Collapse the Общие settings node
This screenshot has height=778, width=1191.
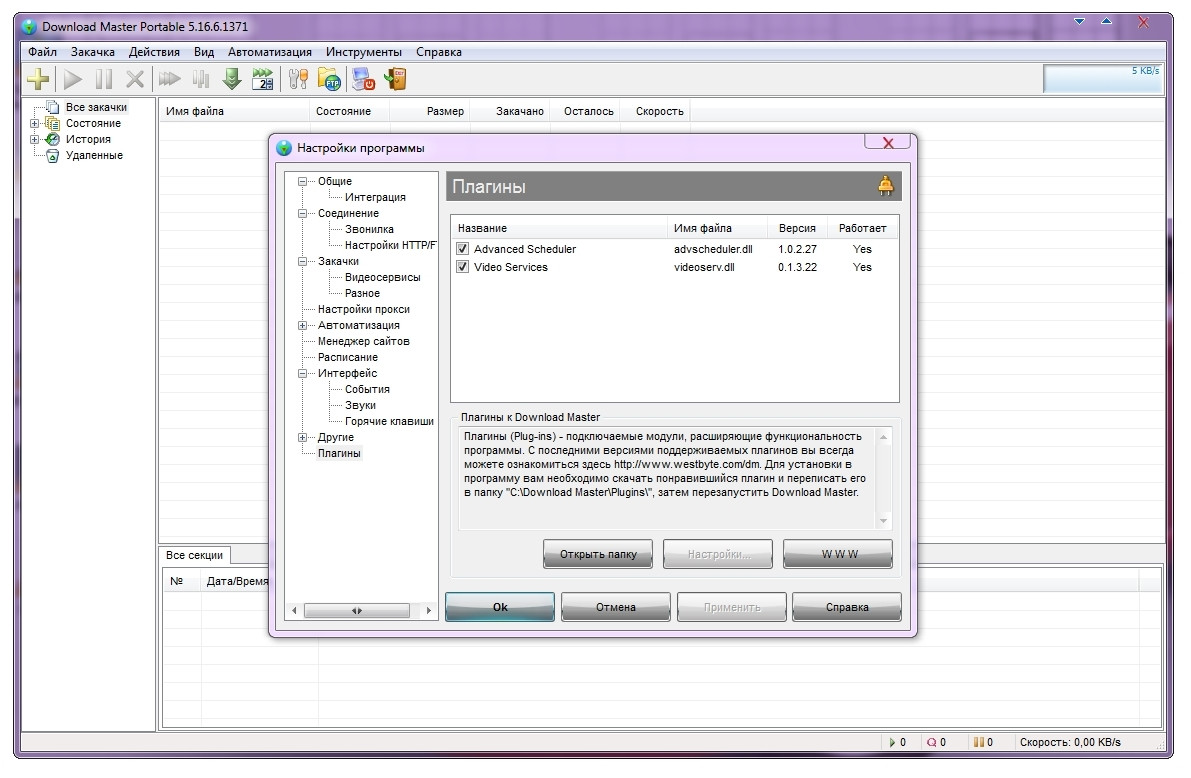pyautogui.click(x=302, y=182)
